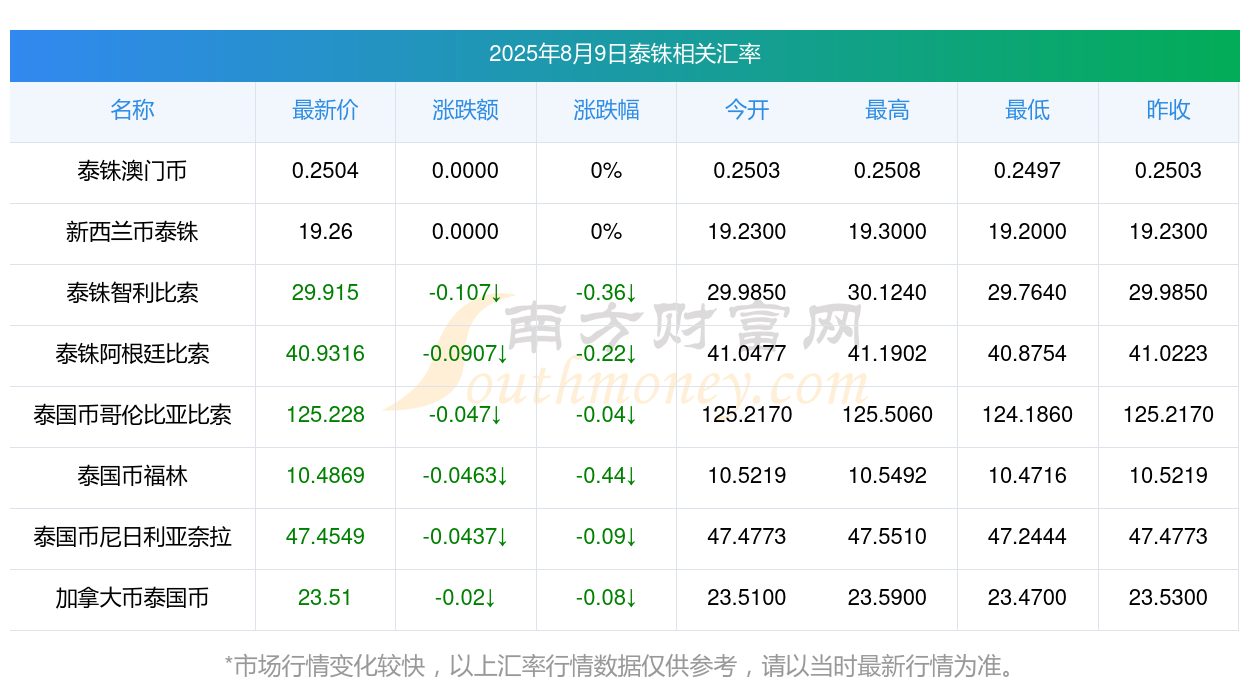Click latest price 23.51
Image resolution: width=1250 pixels, height=698 pixels.
coord(325,598)
